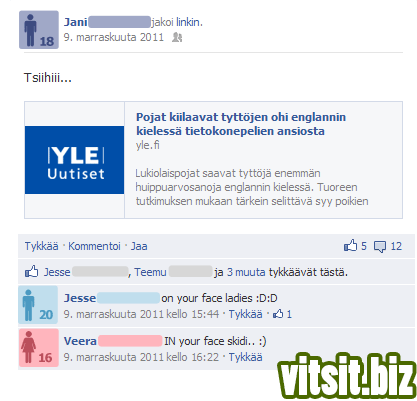
Task: Click the speech bubble icon showing 12 comments
Action: pos(380,247)
